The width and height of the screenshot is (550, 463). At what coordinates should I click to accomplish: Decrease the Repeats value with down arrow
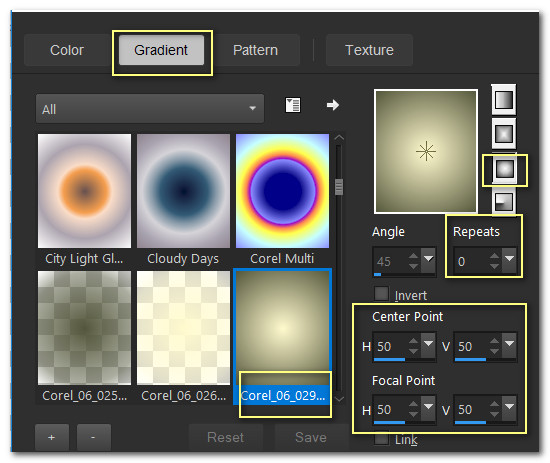point(495,266)
